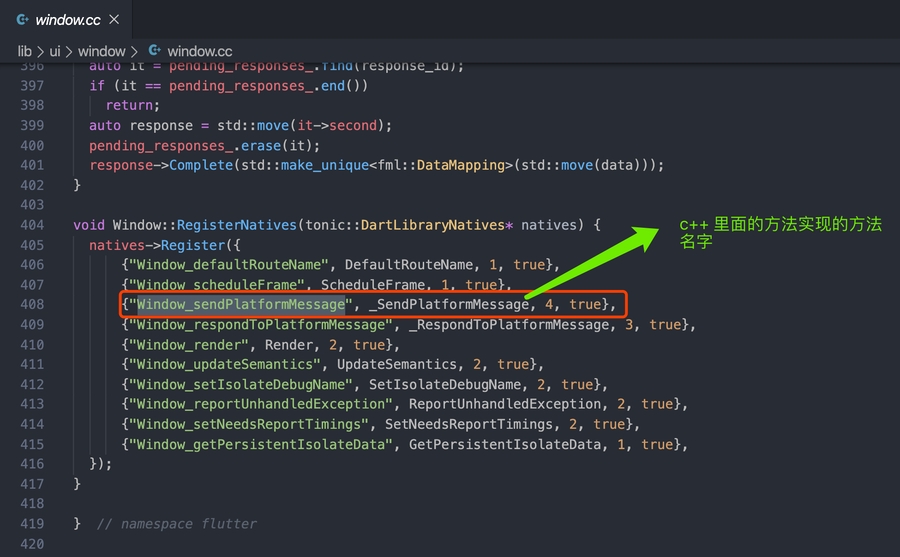Click line number 417 in the gutter
Image resolution: width=900 pixels, height=557 pixels.
click(x=31, y=483)
